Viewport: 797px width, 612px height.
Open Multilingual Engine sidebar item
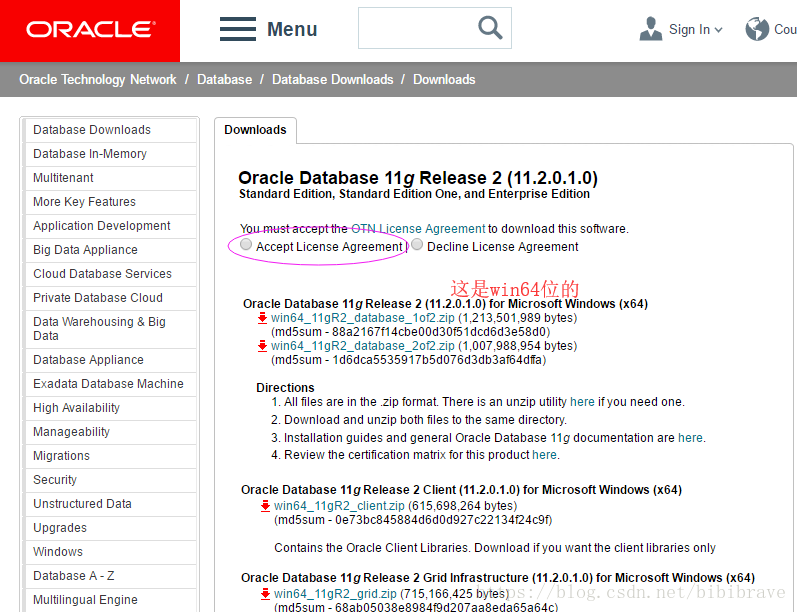click(110, 600)
